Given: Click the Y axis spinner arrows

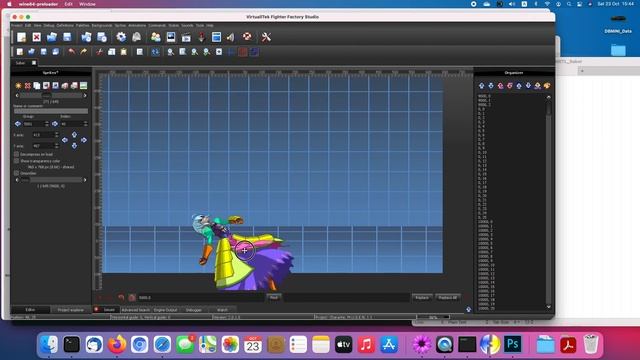Looking at the screenshot, I should point(57,146).
